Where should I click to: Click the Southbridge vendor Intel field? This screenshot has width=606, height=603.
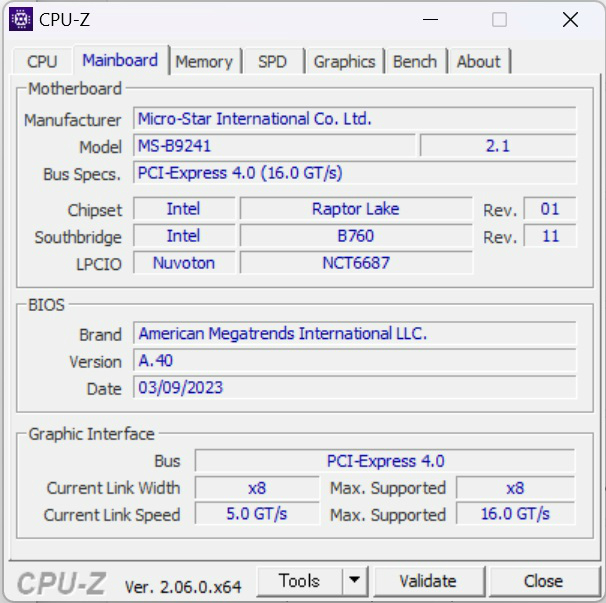point(184,236)
